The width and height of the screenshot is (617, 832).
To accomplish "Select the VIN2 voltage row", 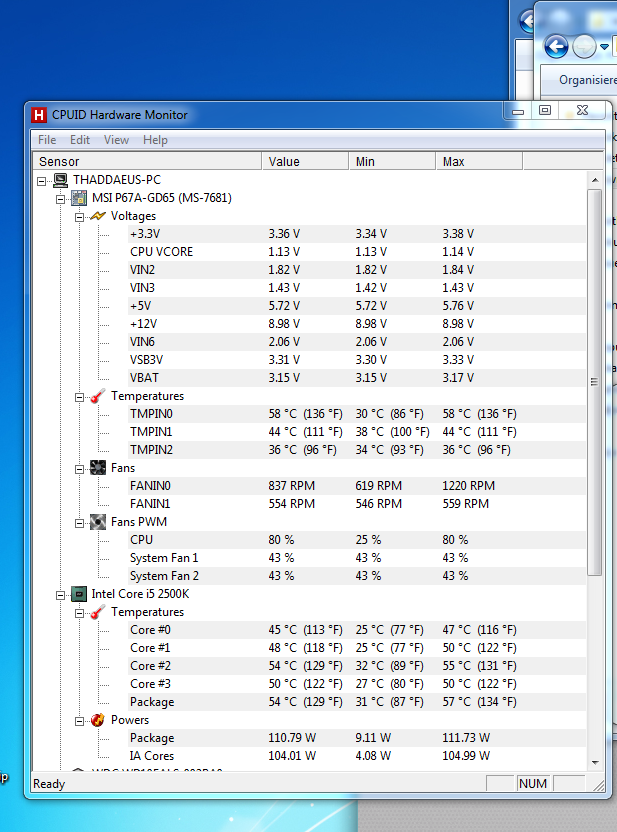I will pos(358,270).
